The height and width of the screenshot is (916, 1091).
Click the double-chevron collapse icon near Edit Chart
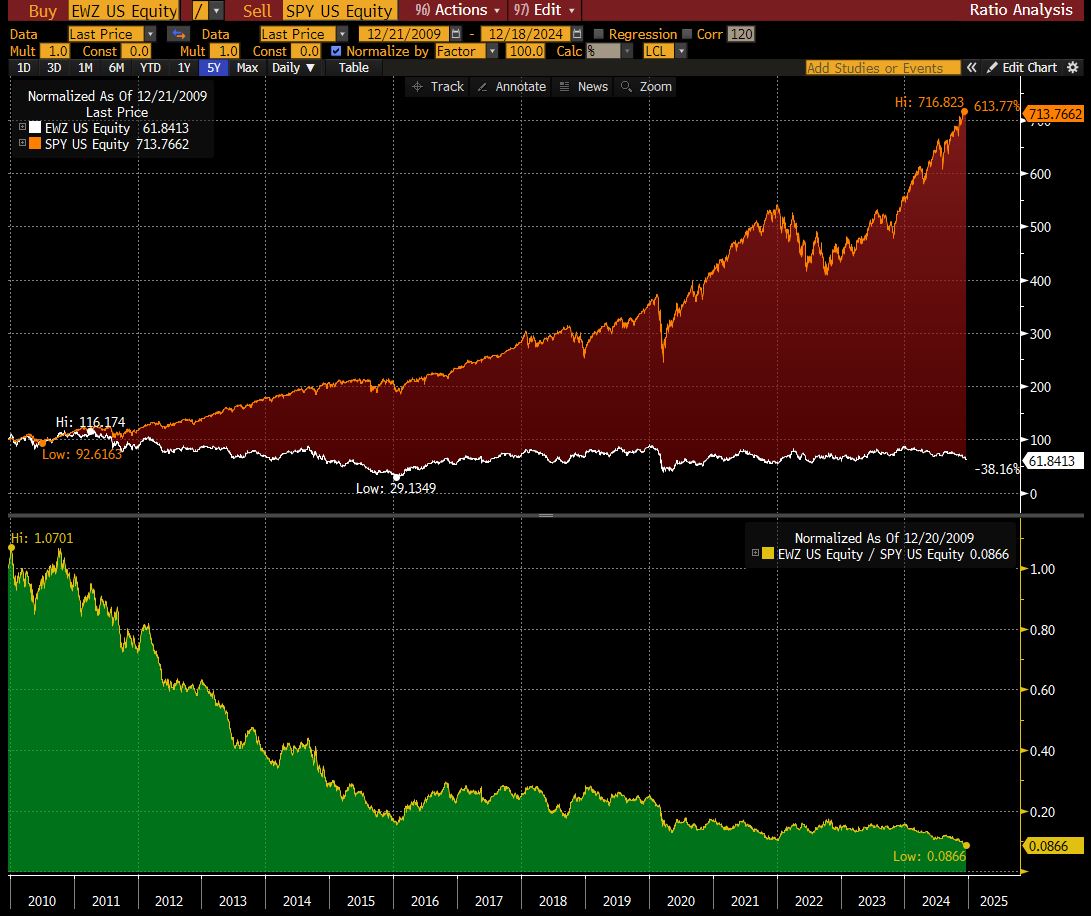click(971, 68)
